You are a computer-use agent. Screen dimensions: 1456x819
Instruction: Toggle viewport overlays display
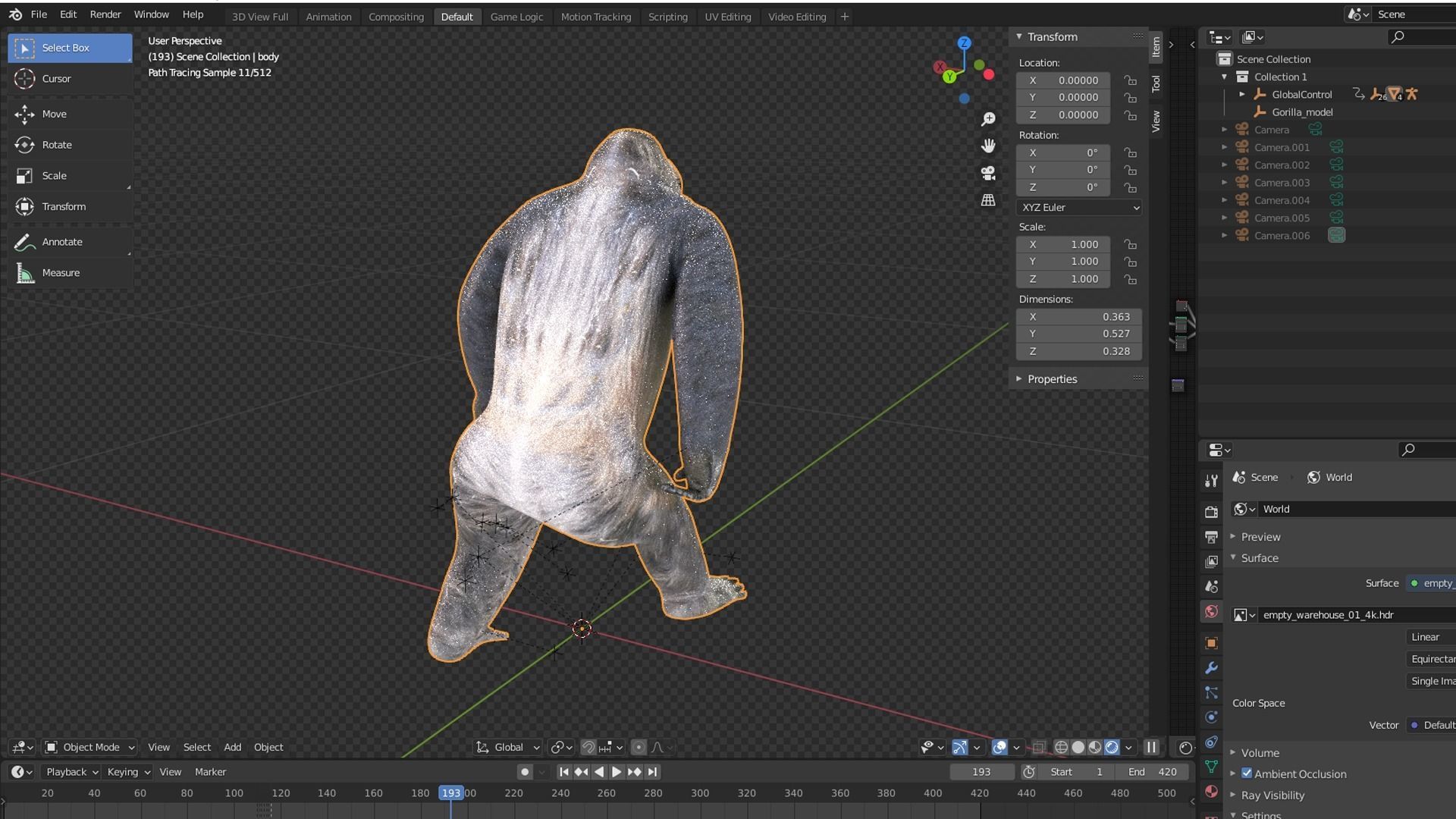pos(999,748)
